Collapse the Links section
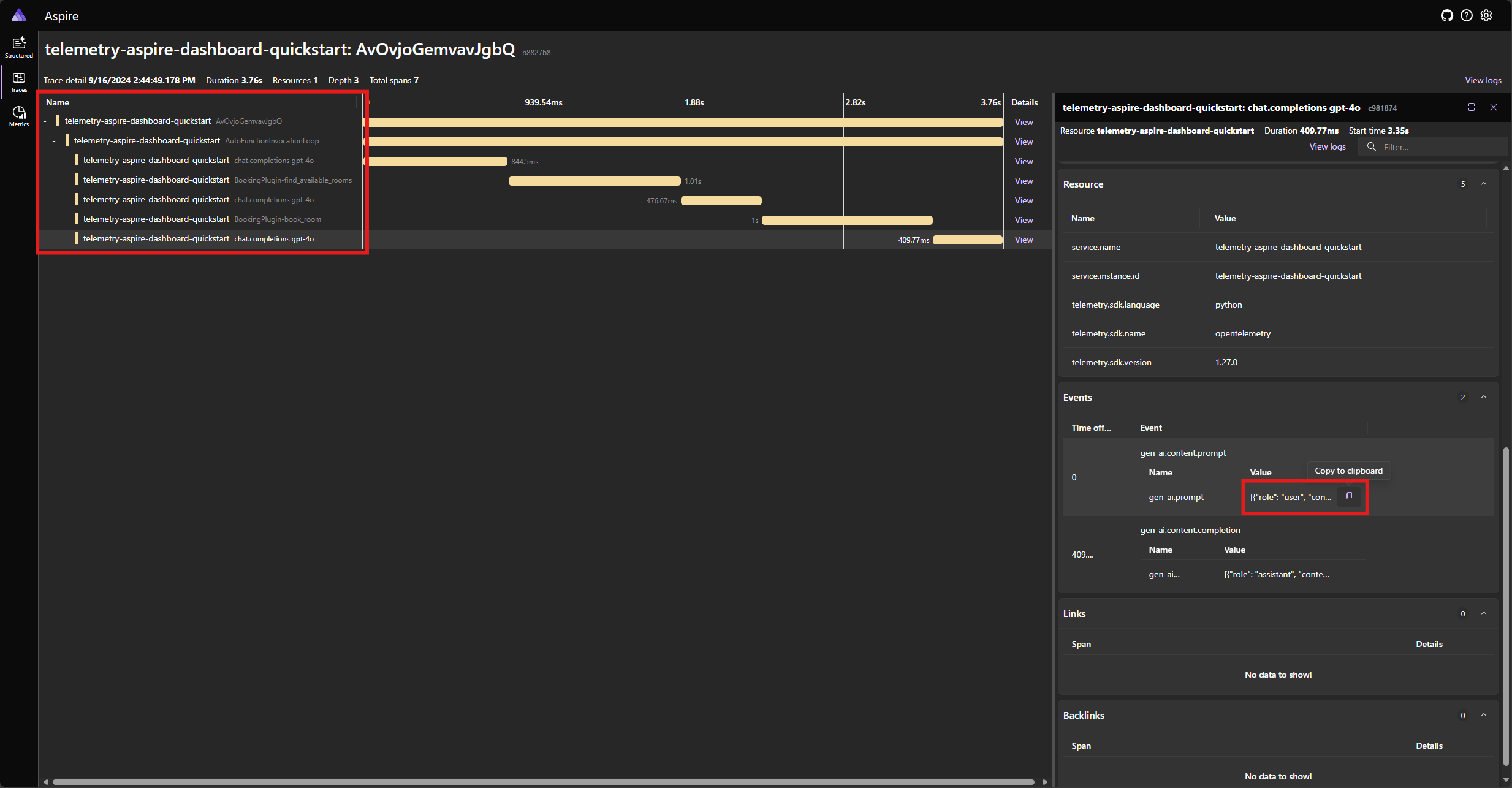 1484,613
